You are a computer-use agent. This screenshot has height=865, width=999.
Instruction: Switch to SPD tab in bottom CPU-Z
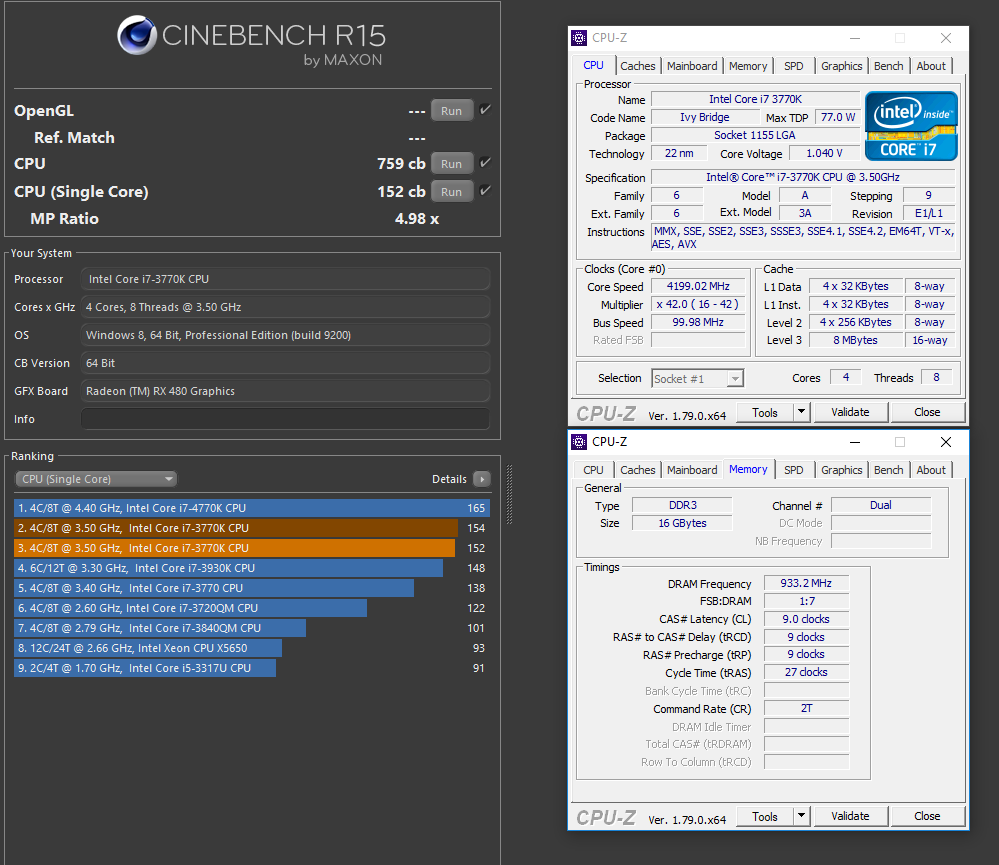click(x=794, y=470)
